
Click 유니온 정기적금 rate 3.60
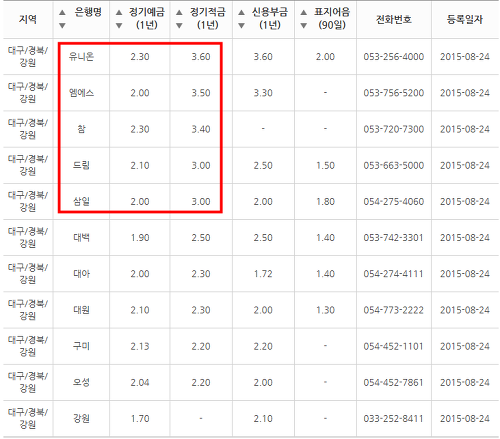[x=201, y=57]
